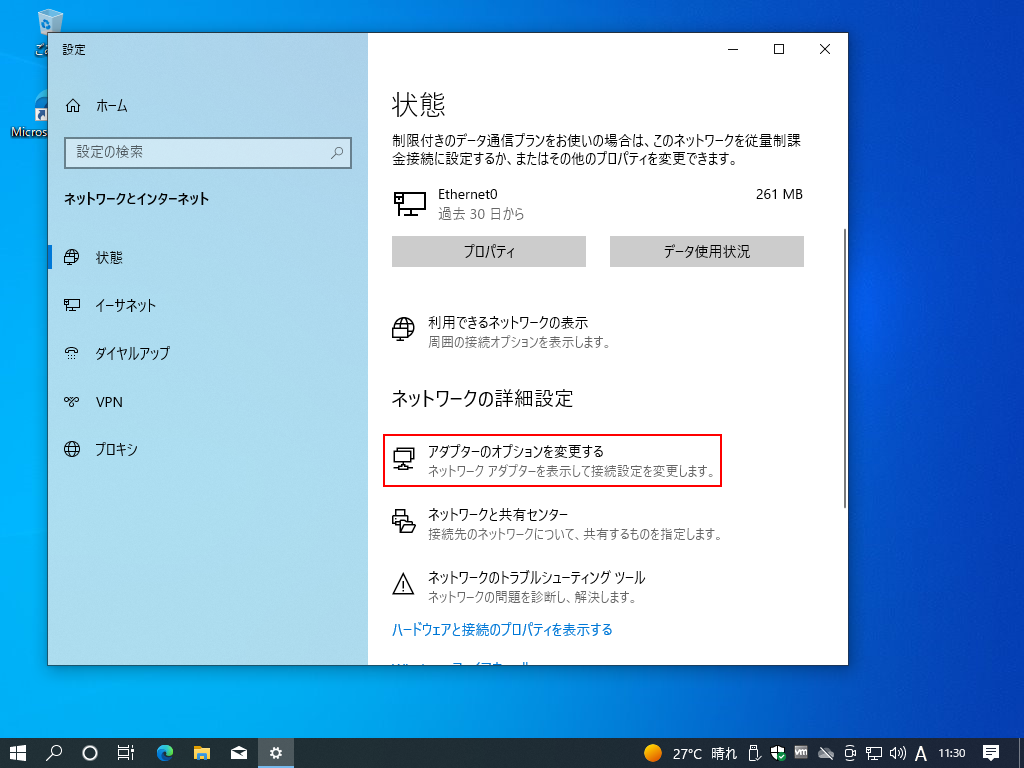Minimize the 設定 window
This screenshot has height=768, width=1024.
pyautogui.click(x=733, y=49)
